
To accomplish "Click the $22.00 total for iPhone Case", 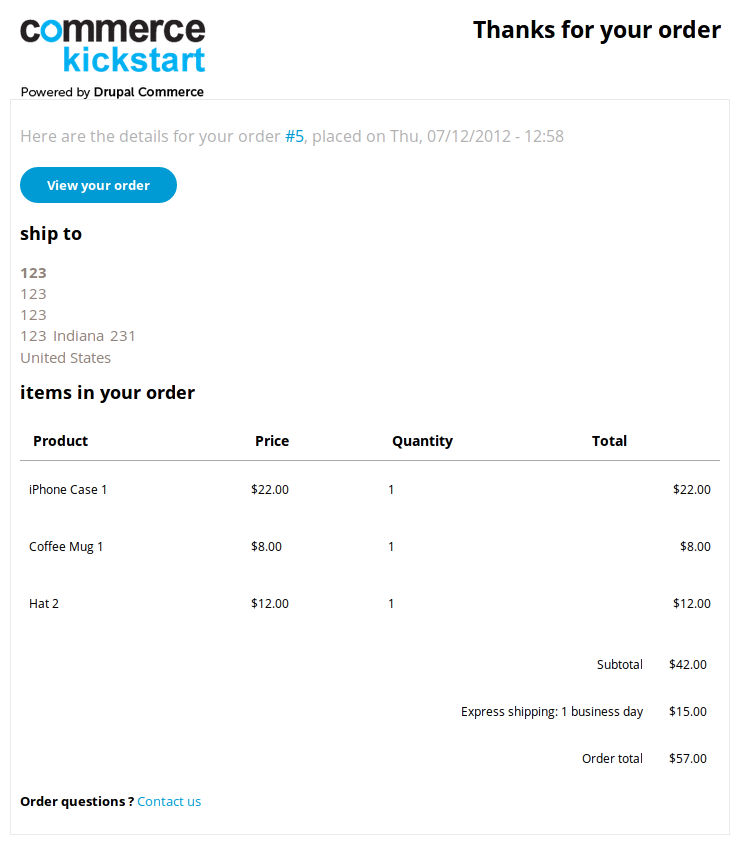I will pos(692,489).
